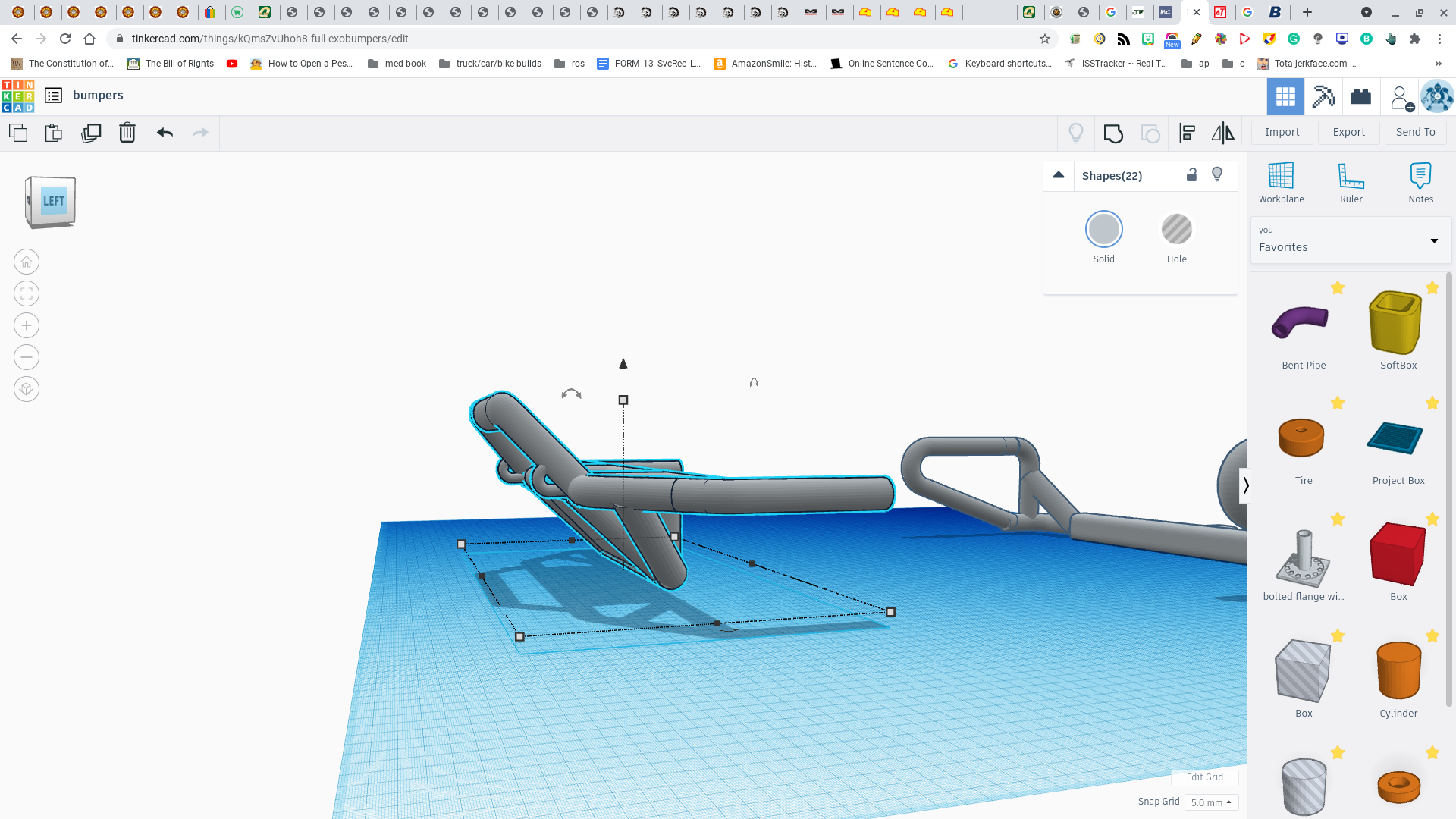Open the Send To menu
This screenshot has height=819, width=1456.
point(1414,132)
